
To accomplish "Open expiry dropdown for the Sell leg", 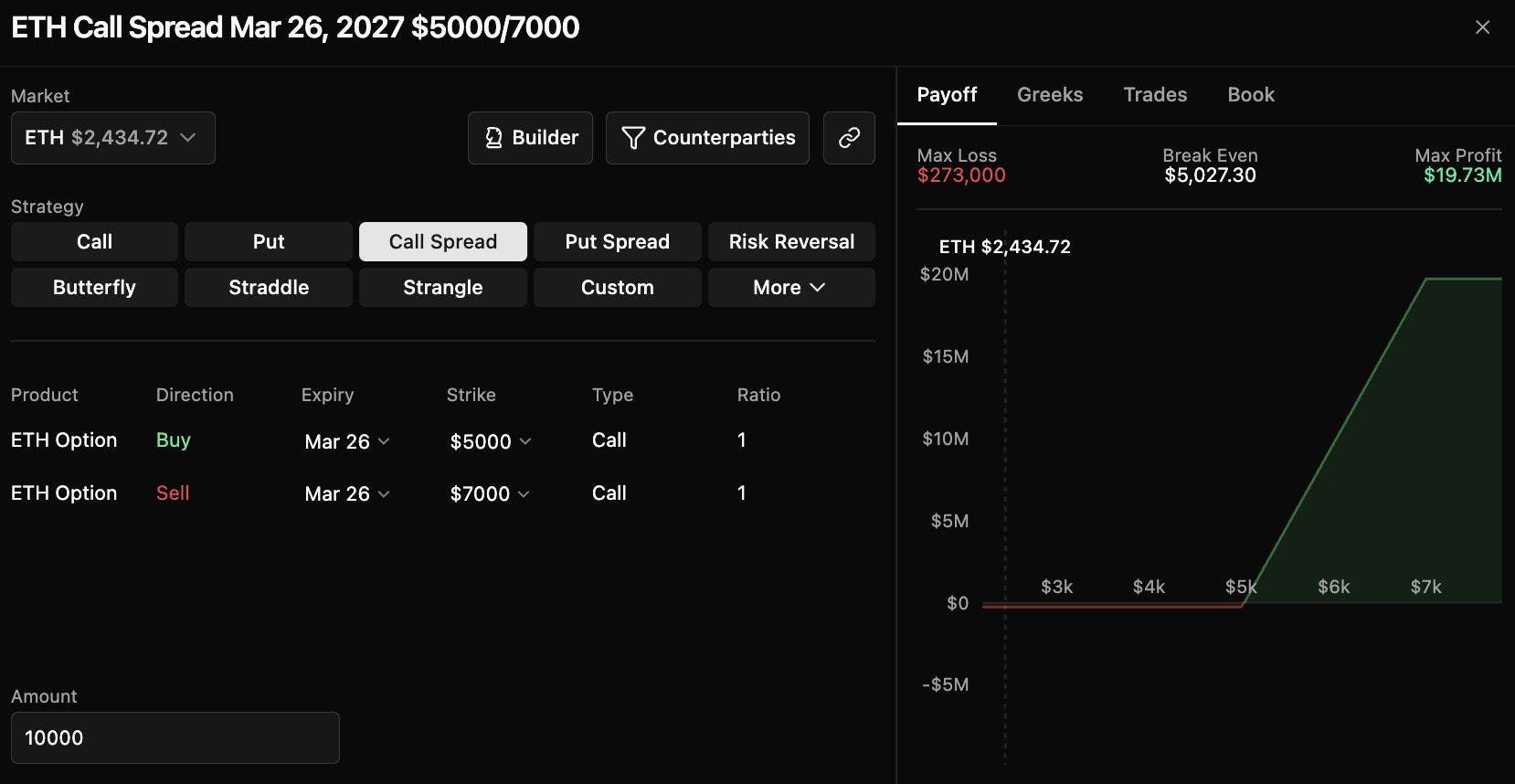I will [x=347, y=493].
